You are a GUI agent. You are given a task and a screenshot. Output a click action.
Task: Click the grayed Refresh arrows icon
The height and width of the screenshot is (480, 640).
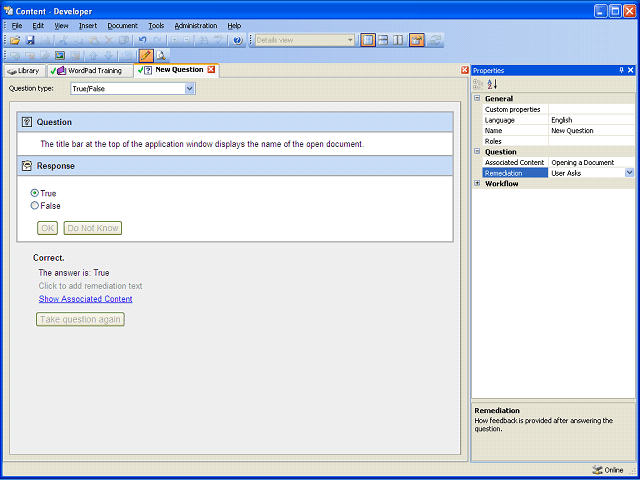pyautogui.click(x=436, y=40)
